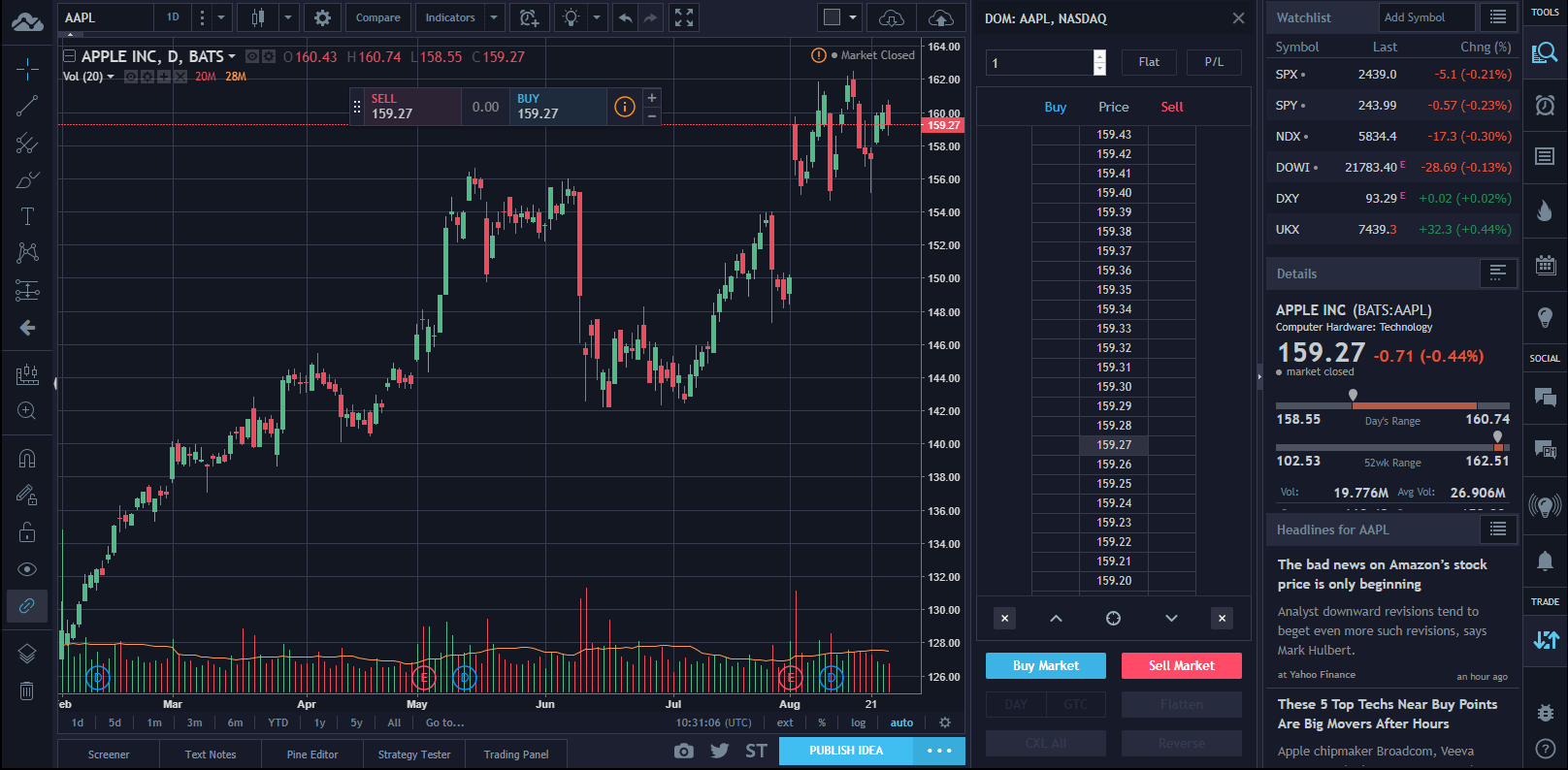Screen dimensions: 1568x770
Task: Toggle extended hours ext option
Action: pyautogui.click(x=785, y=722)
